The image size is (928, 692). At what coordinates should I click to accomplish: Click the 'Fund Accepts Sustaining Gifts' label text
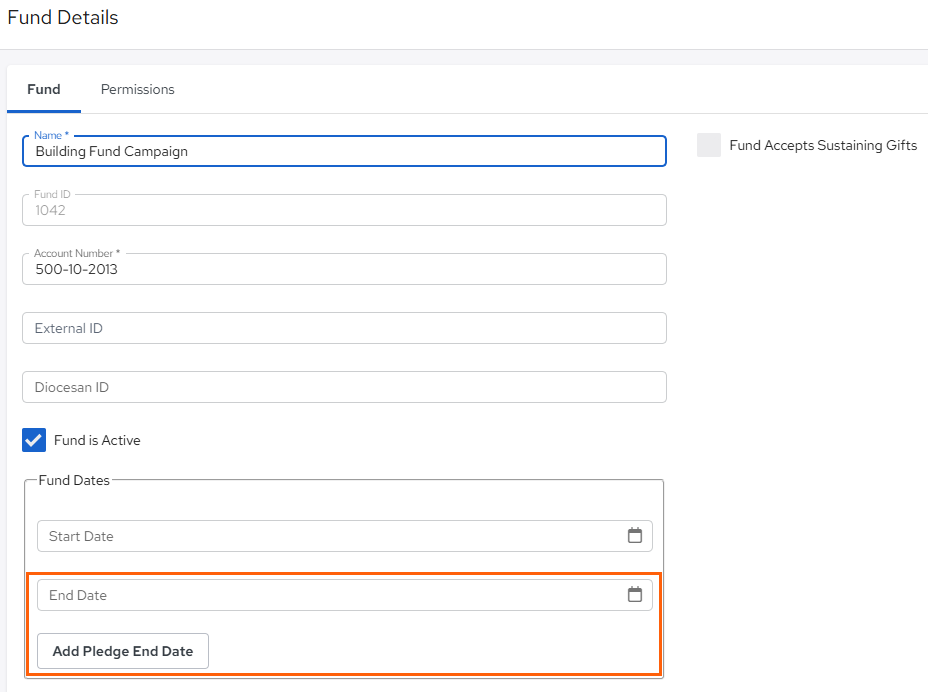[823, 146]
